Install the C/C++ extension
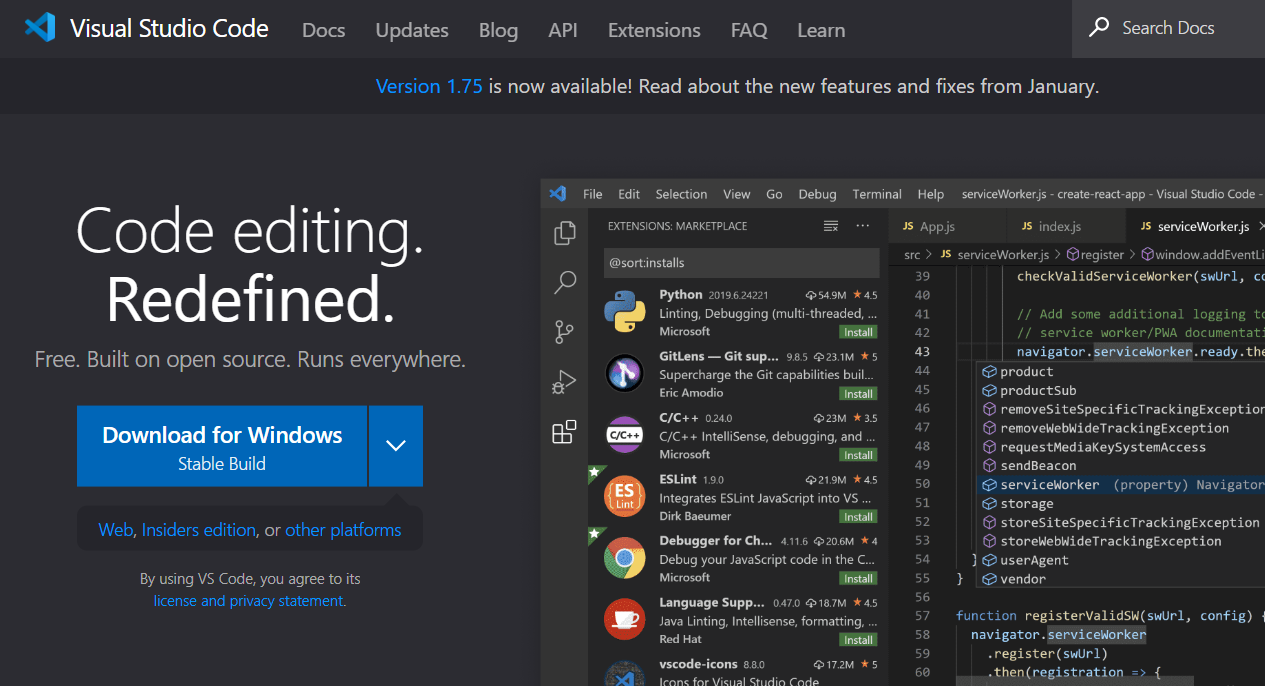The image size is (1265, 686). (858, 455)
